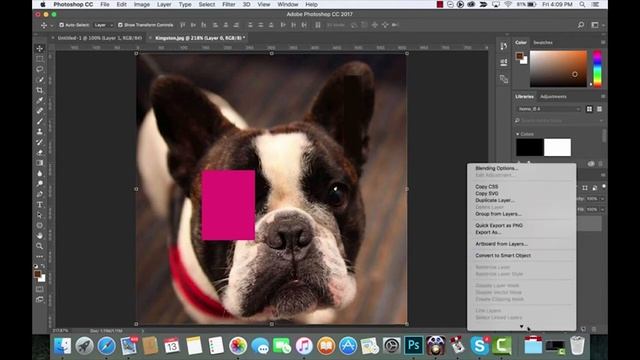This screenshot has width=640, height=360.
Task: Switch to the Untitled-1 document tab
Action: [x=99, y=38]
